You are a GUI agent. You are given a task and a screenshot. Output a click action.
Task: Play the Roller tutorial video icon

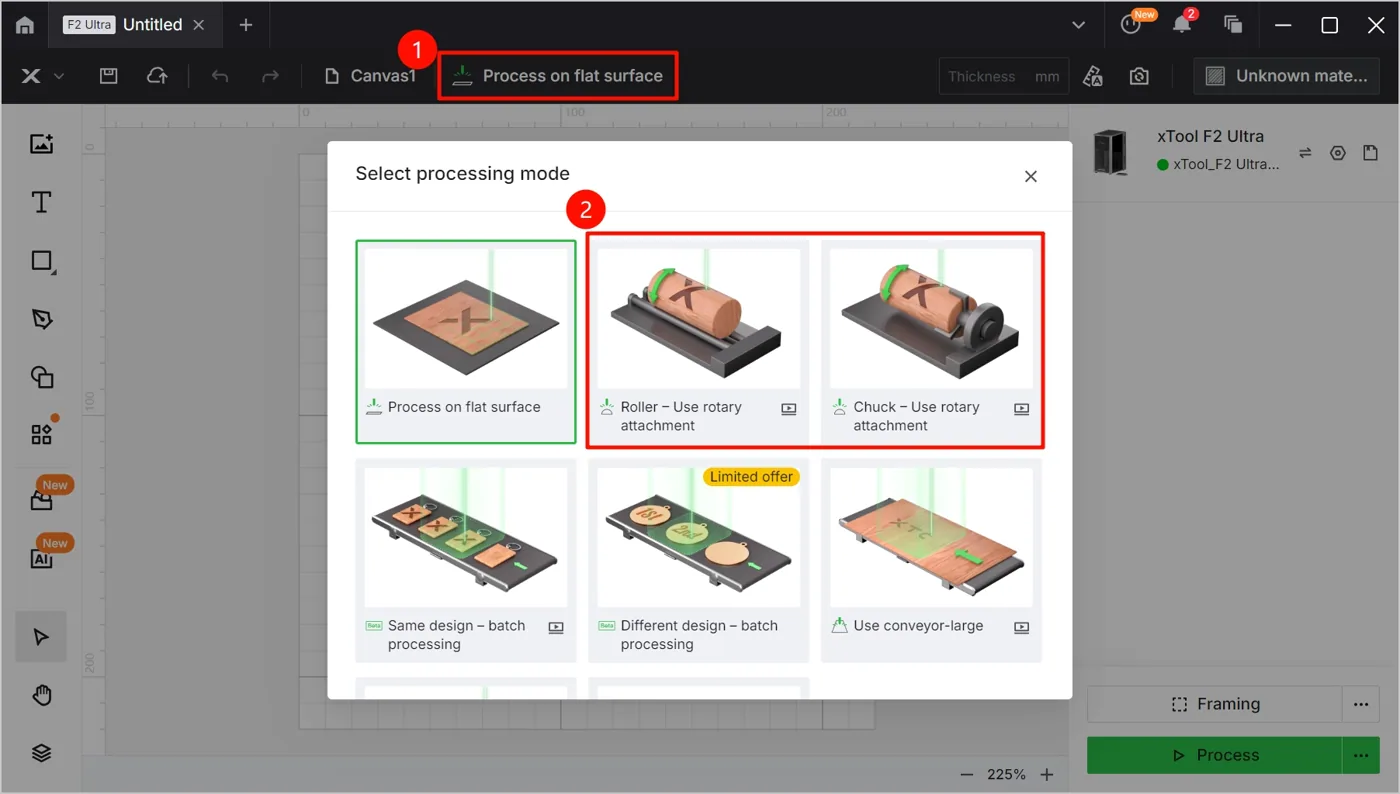789,409
